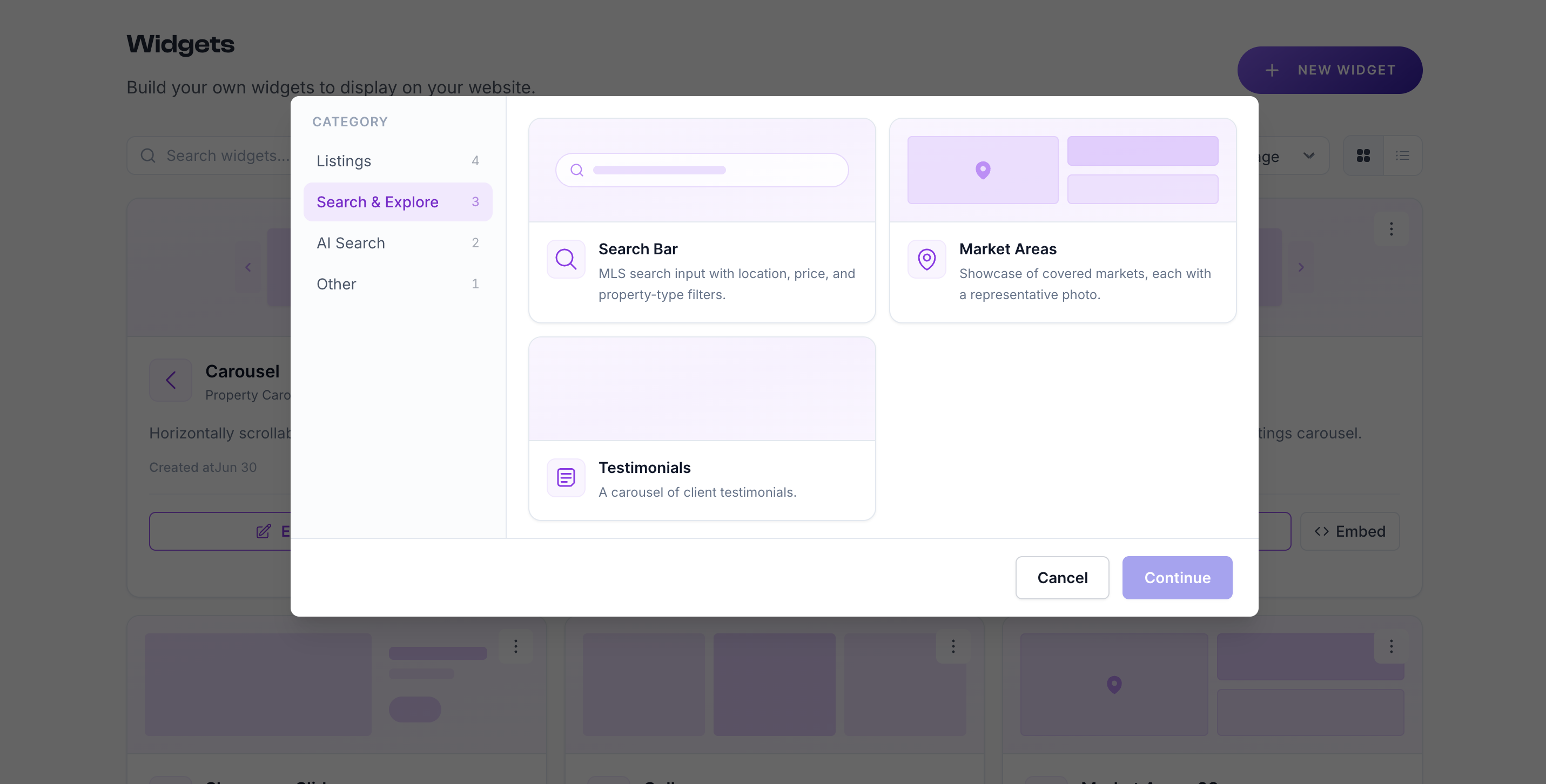Click the Widgets page heading
The height and width of the screenshot is (784, 1546).
pyautogui.click(x=180, y=44)
